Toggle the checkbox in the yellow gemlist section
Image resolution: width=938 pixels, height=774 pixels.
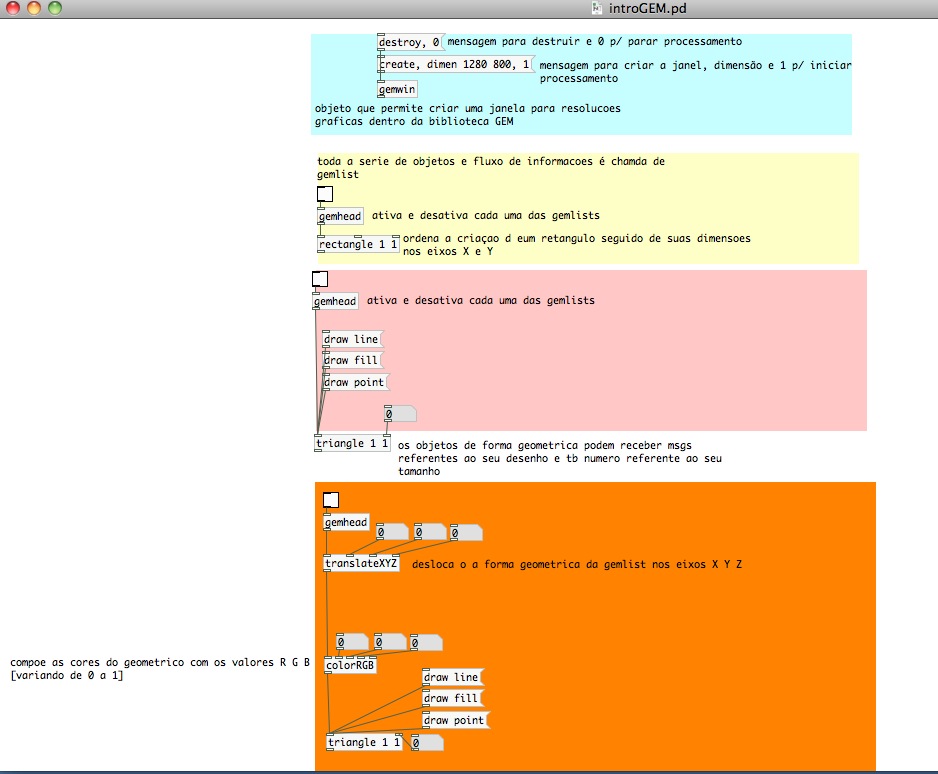click(324, 194)
